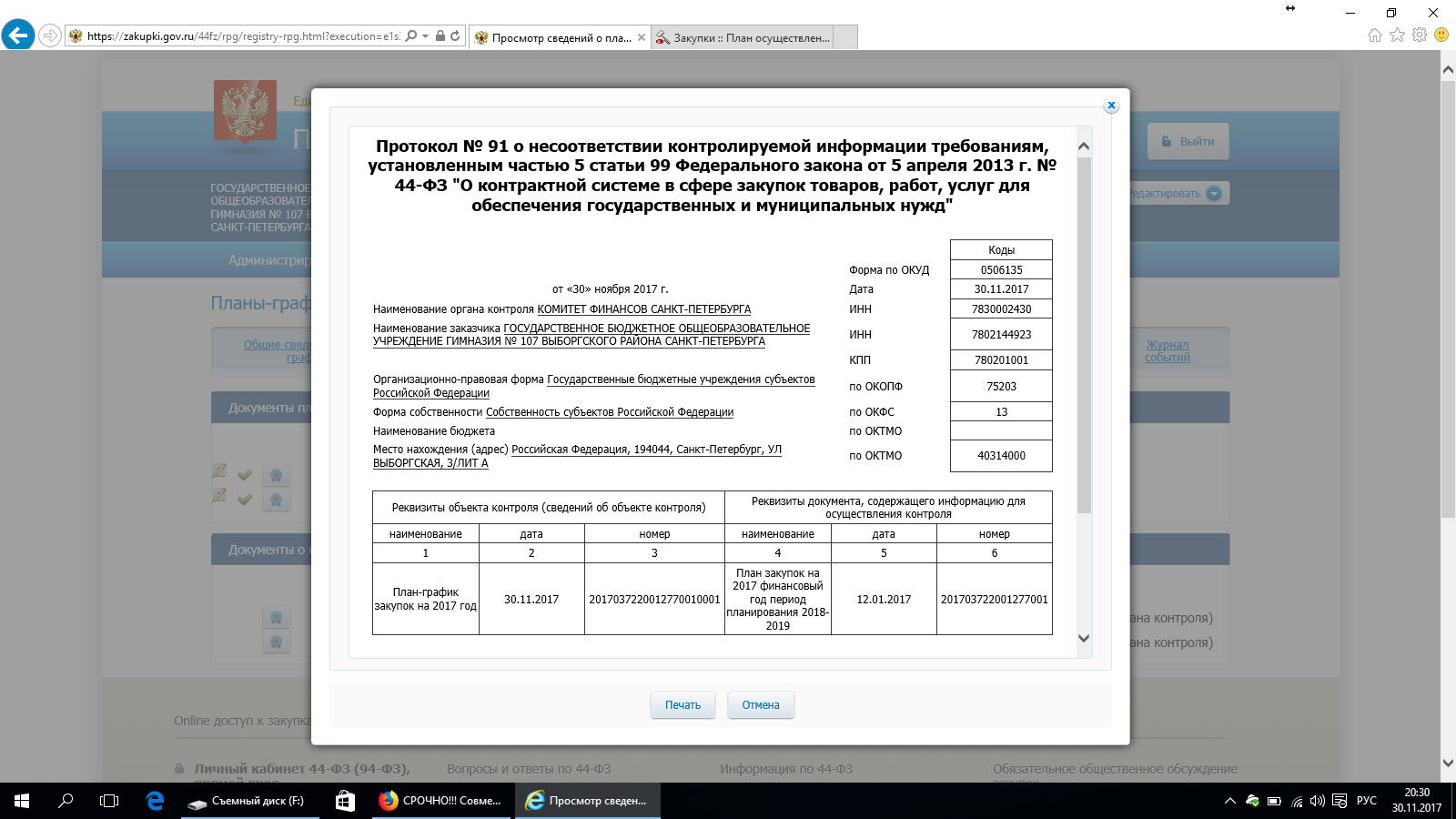
Task: Open Windows taskbar search
Action: click(66, 801)
